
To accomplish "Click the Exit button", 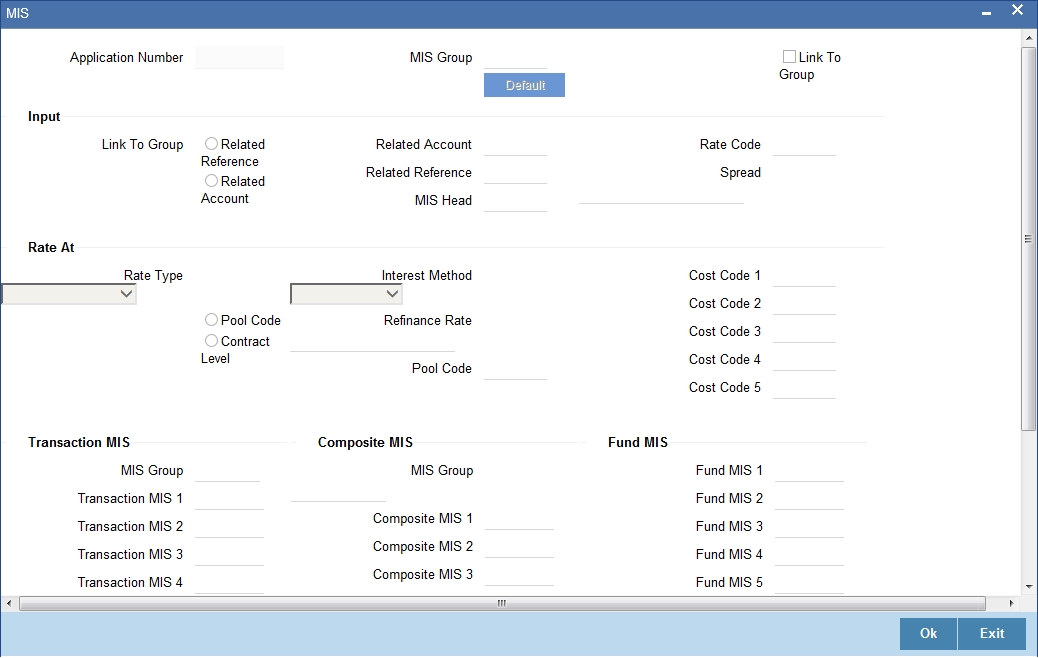I will tap(992, 634).
